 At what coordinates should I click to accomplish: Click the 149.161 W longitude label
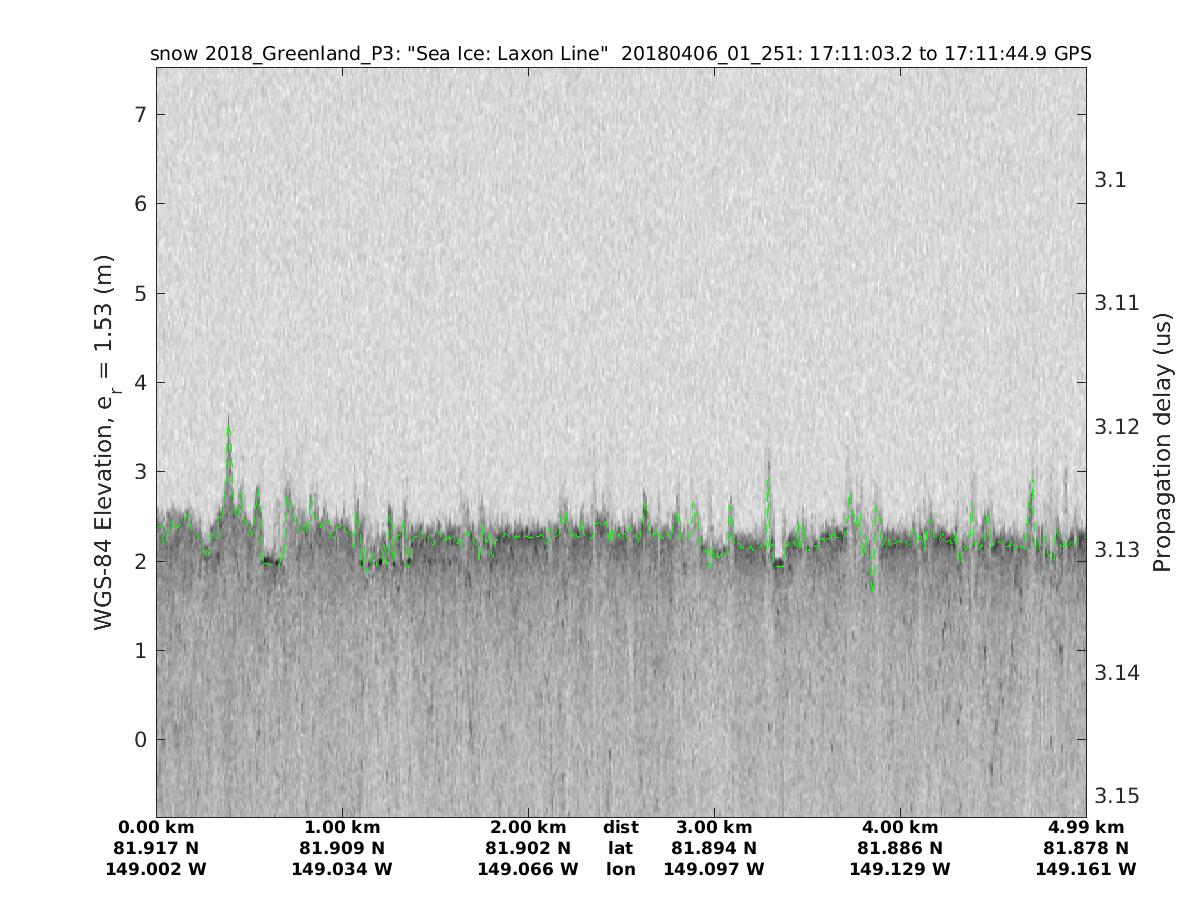click(1086, 870)
